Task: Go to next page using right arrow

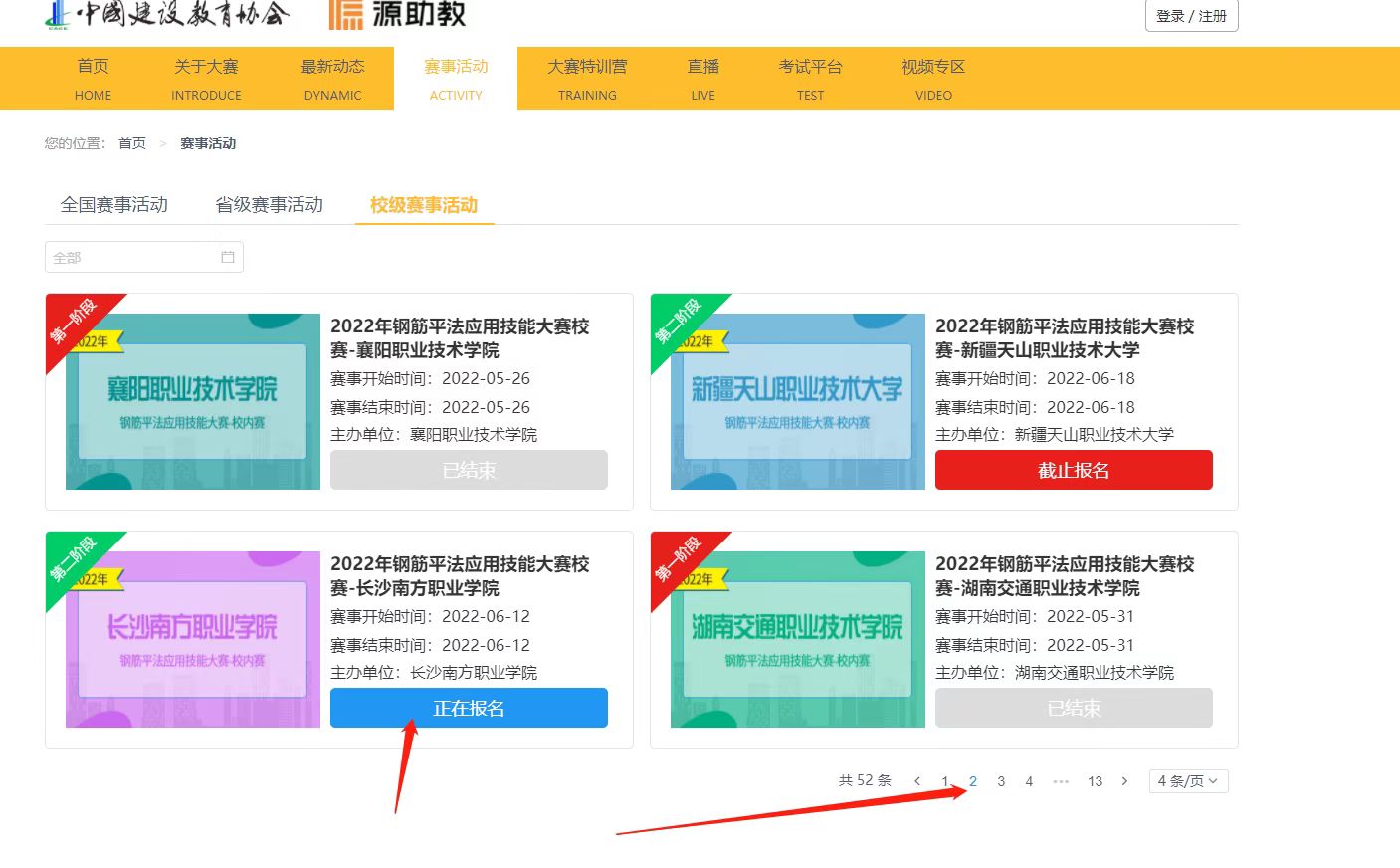Action: (x=1124, y=781)
